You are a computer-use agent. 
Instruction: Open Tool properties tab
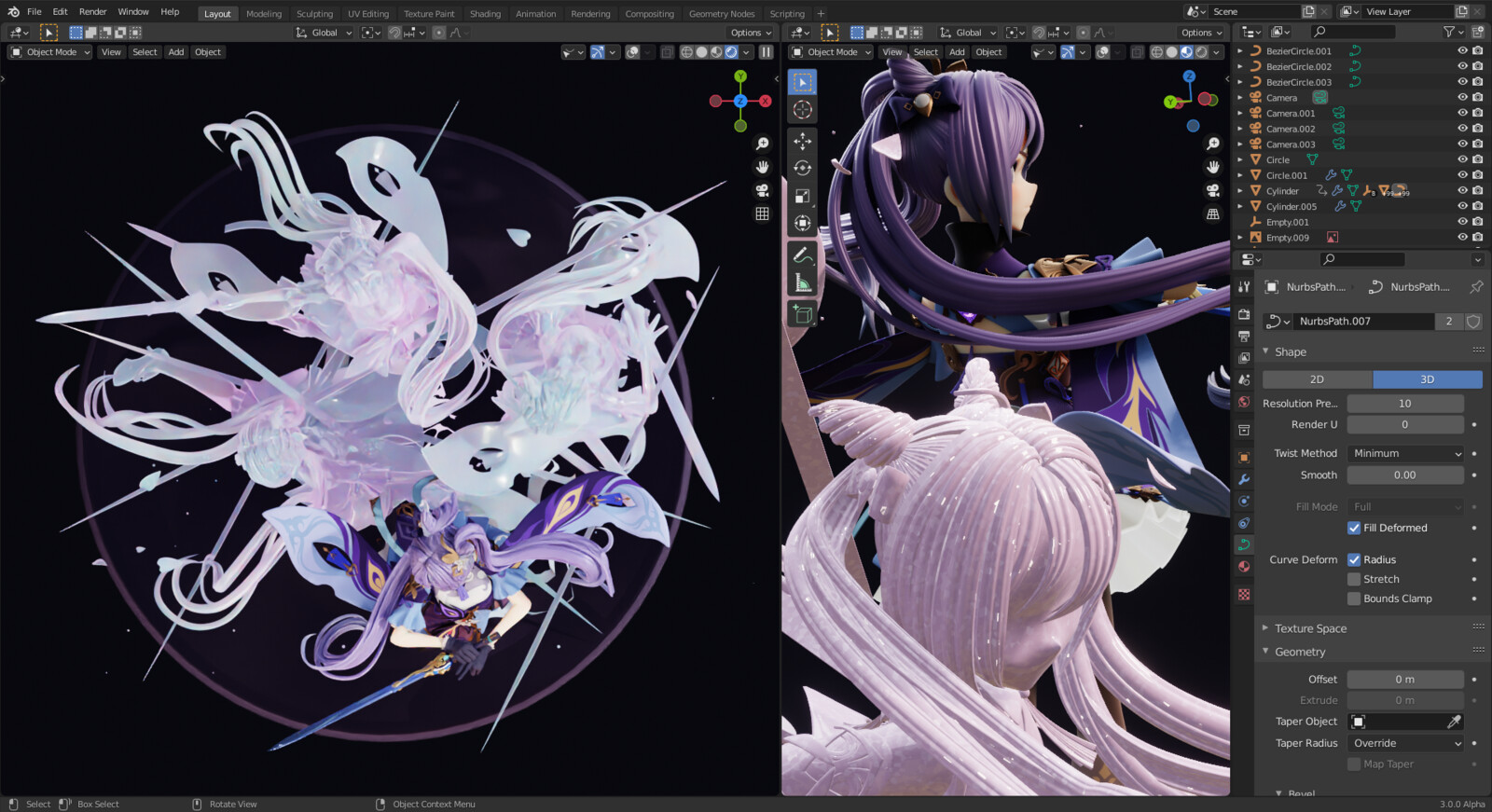[x=1244, y=287]
